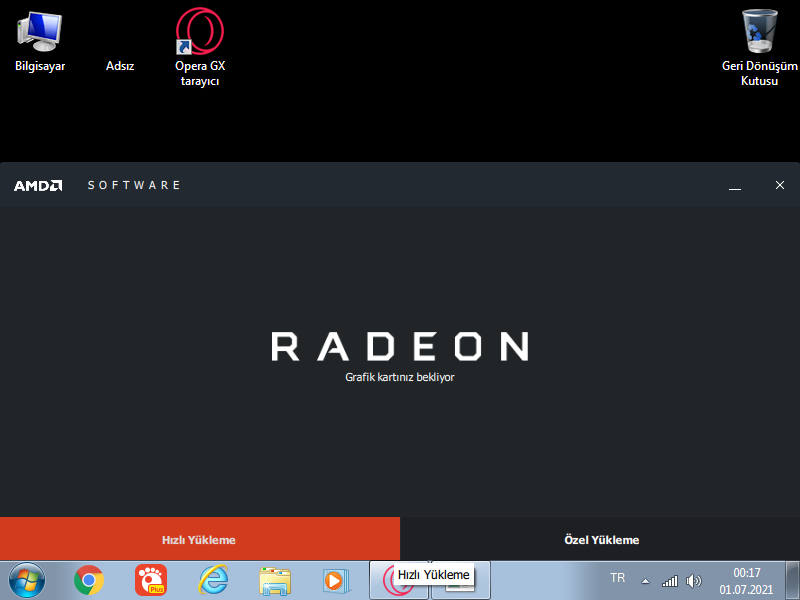Open the Bilgisayar desktop icon

click(x=40, y=42)
